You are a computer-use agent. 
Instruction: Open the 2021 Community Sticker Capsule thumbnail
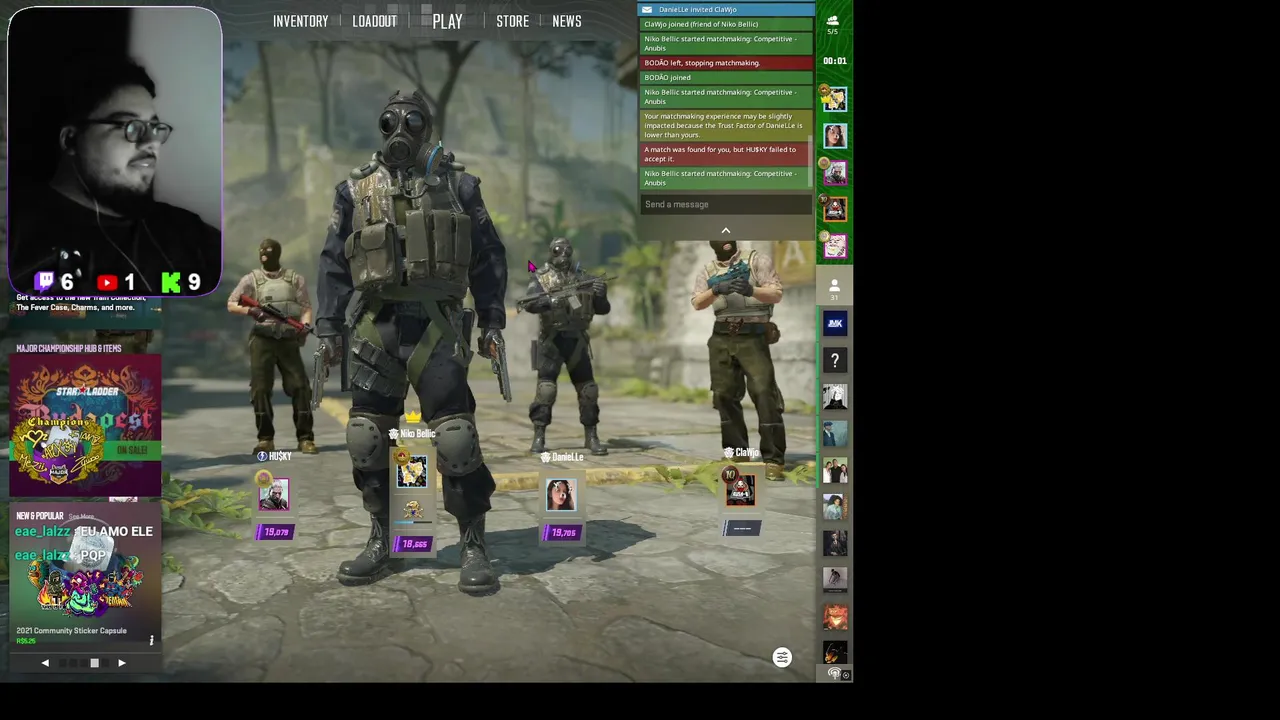click(x=85, y=585)
